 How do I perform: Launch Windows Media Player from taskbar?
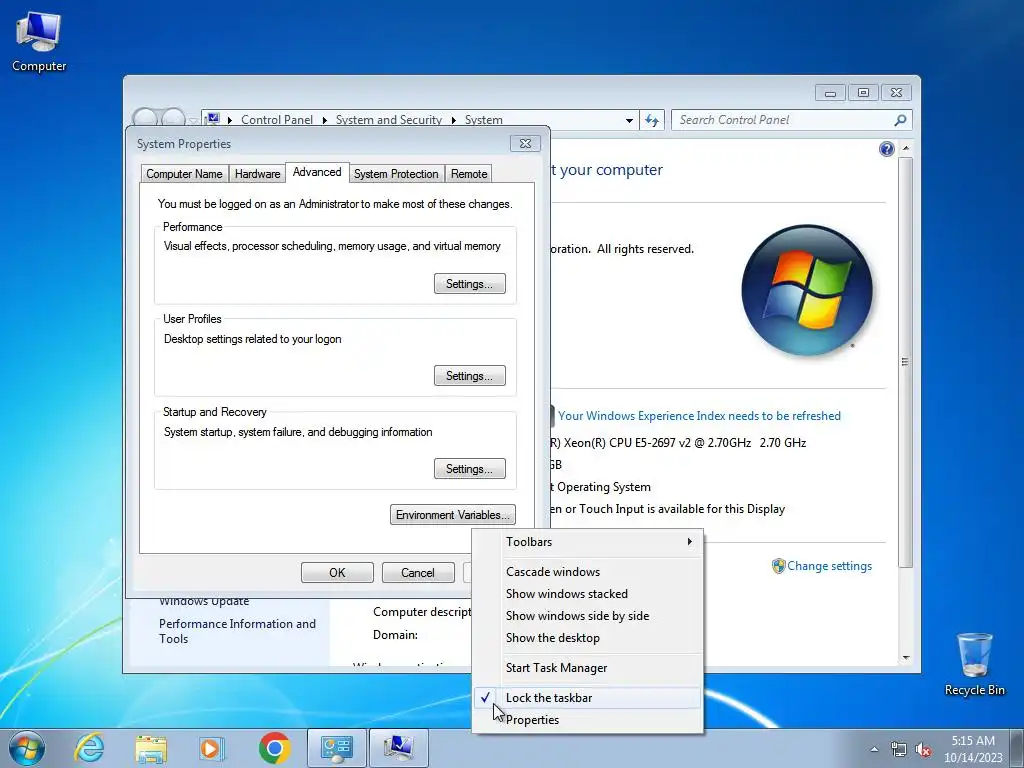(x=211, y=748)
